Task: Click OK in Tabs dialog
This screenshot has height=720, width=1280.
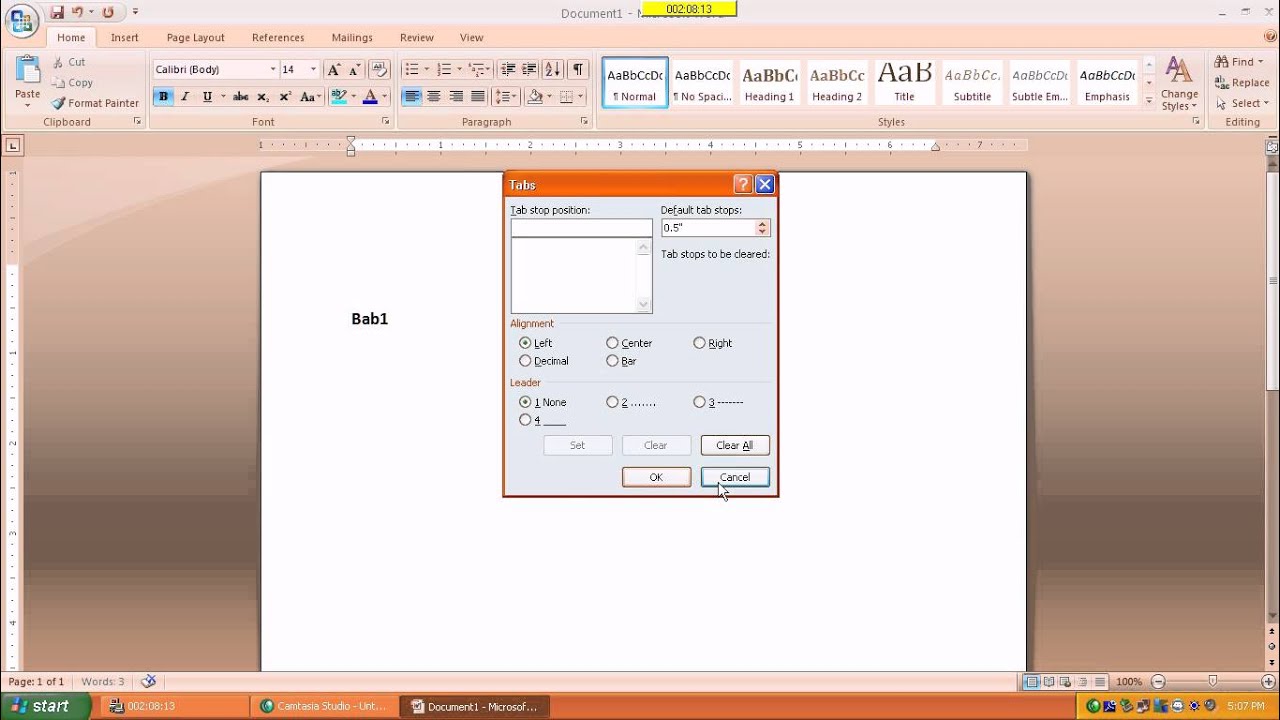Action: tap(656, 477)
